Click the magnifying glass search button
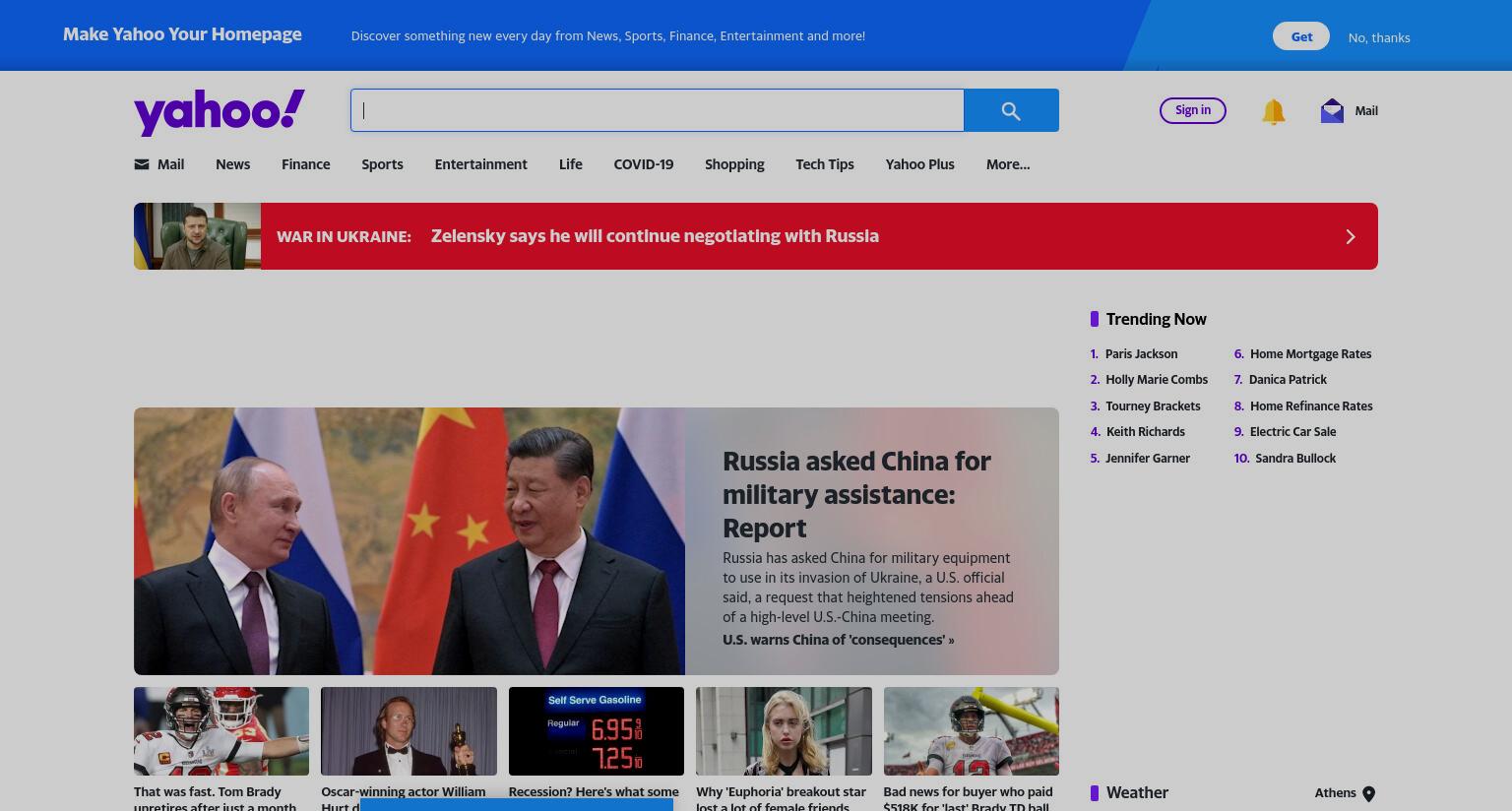 (1011, 110)
